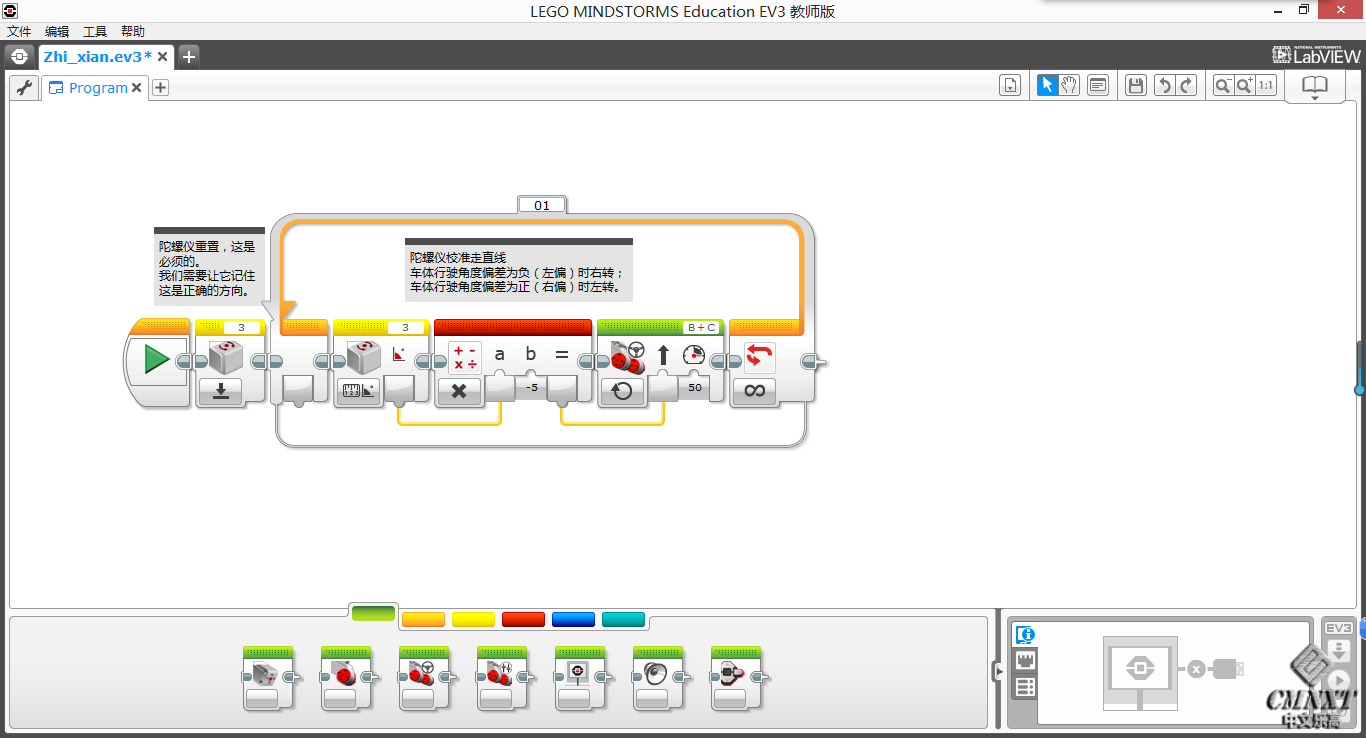This screenshot has width=1366, height=738.
Task: Click the red loop arrow icon
Action: coord(760,357)
